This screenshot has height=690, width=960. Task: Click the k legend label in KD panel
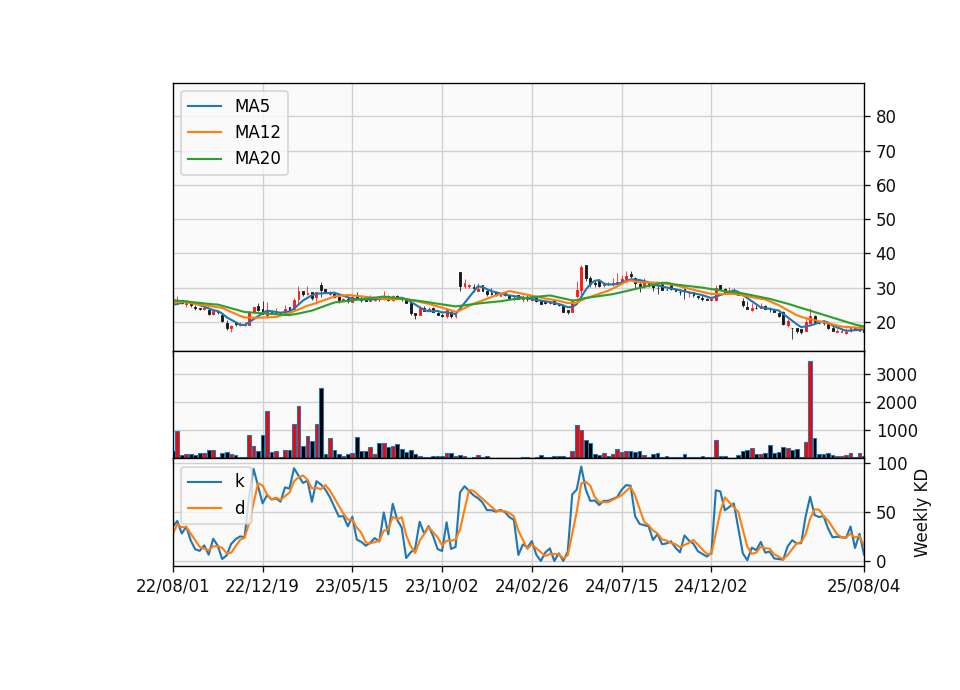tap(239, 482)
